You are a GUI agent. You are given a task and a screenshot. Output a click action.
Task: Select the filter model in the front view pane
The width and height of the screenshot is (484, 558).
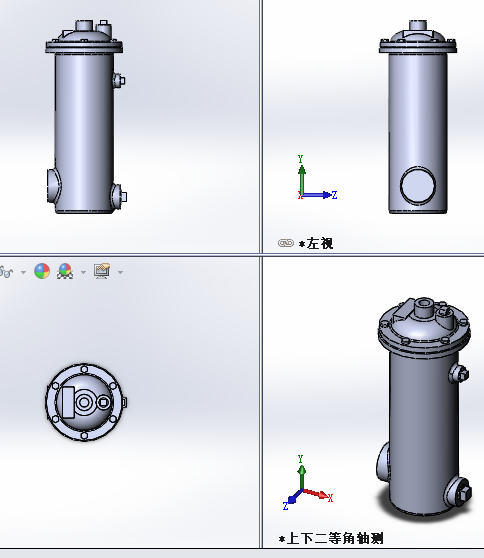pos(85,117)
